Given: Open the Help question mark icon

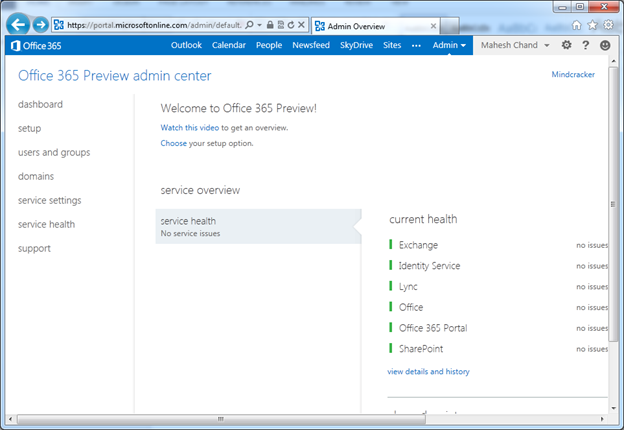Looking at the screenshot, I should click(585, 45).
